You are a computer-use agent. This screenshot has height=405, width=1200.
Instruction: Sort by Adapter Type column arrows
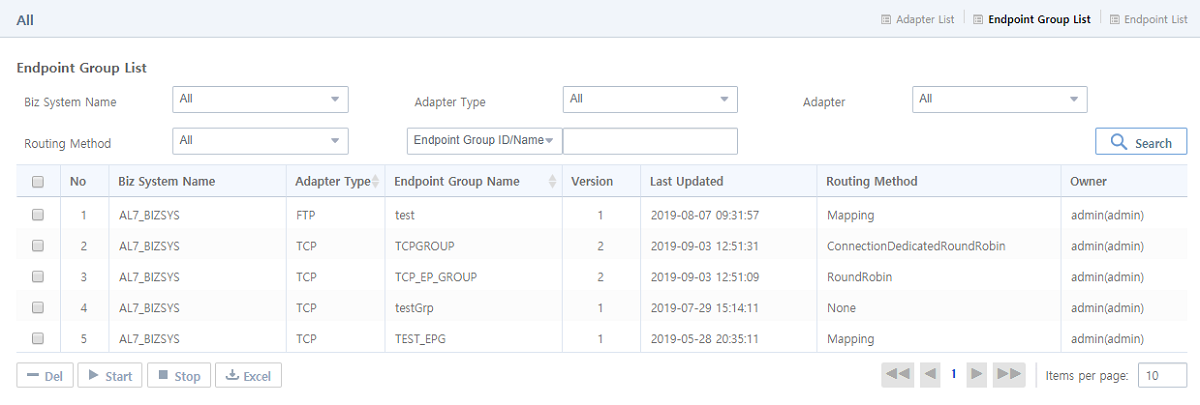click(x=376, y=182)
